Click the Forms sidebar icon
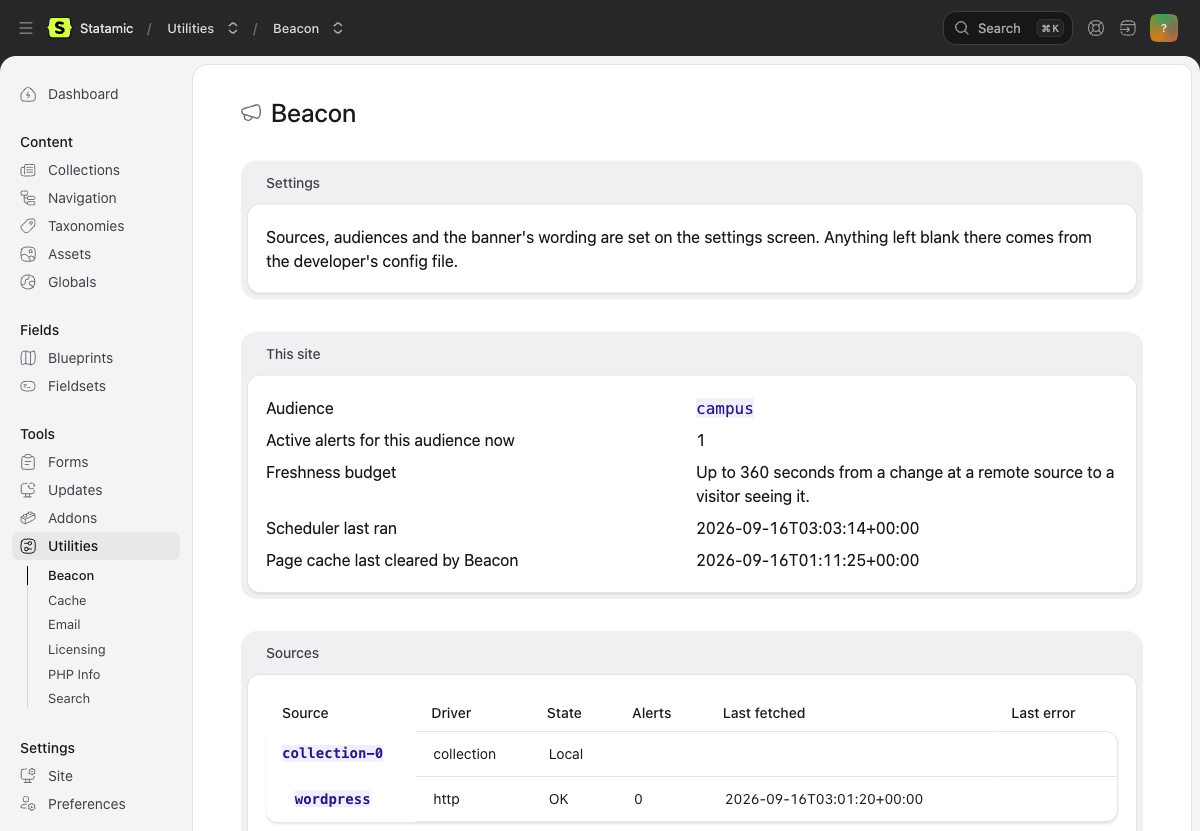1200x831 pixels. tap(28, 462)
